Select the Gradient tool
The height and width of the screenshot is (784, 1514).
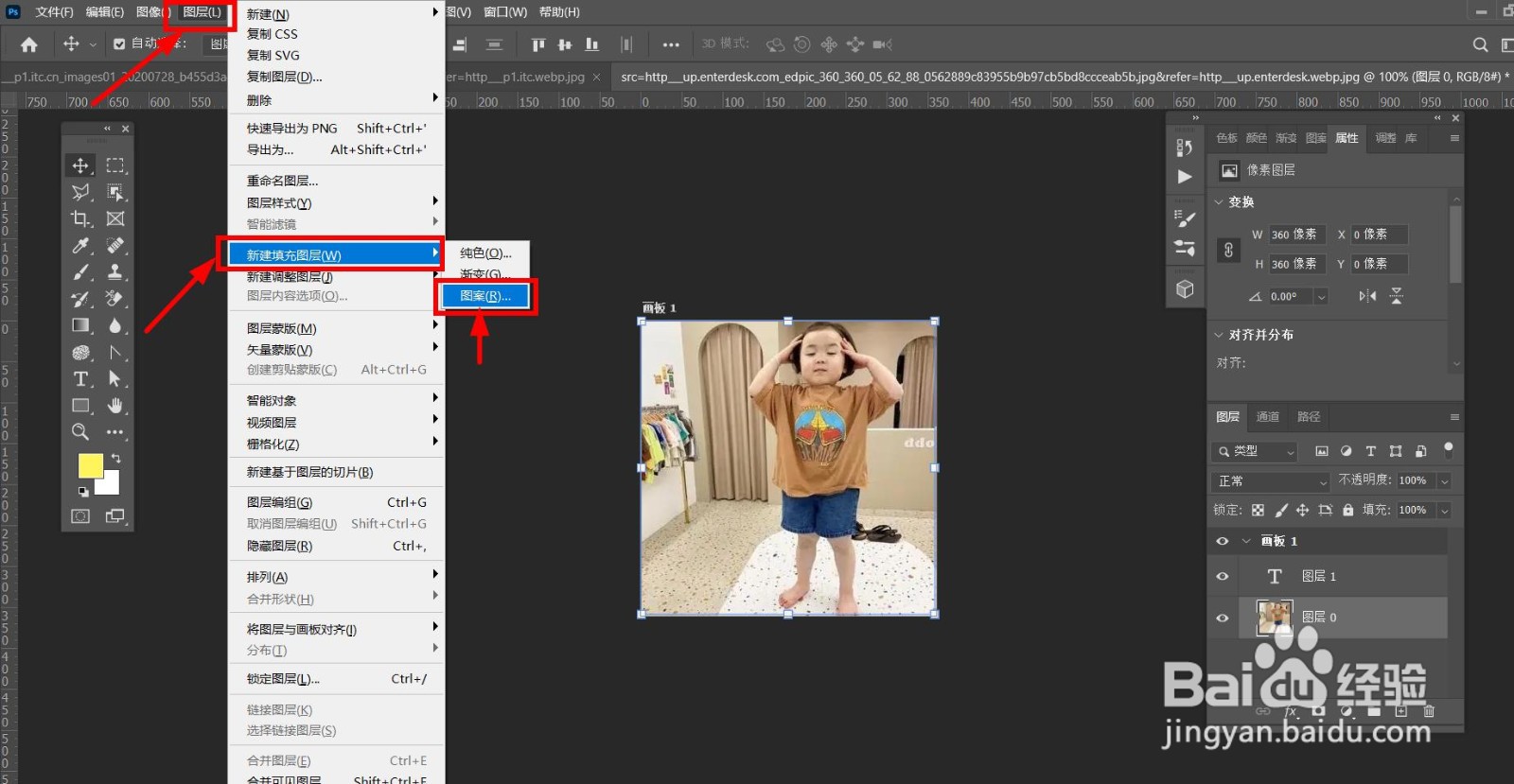[x=80, y=325]
